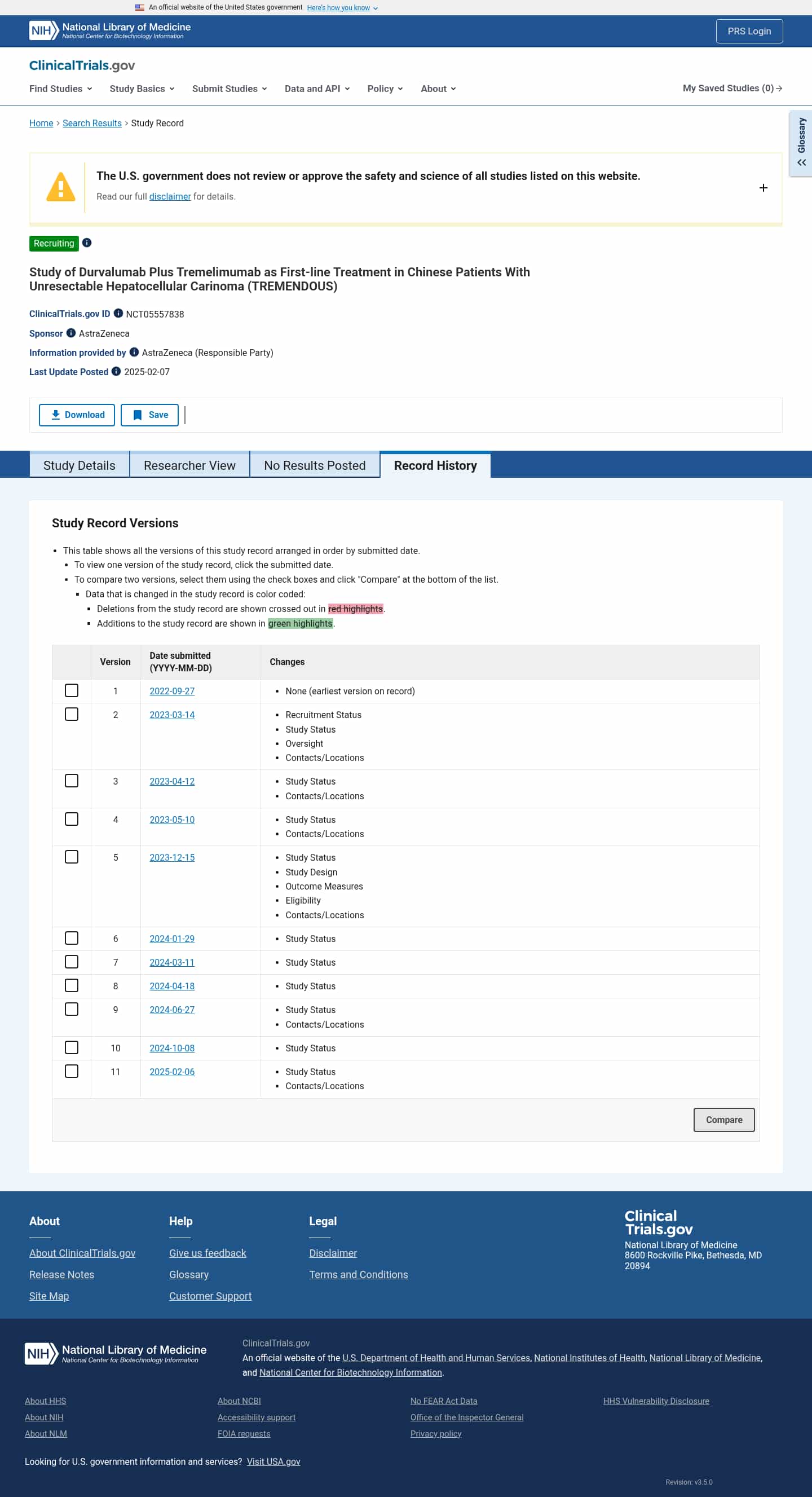Image resolution: width=812 pixels, height=1497 pixels.
Task: Open version submitted 2023-12-15
Action: 172,857
